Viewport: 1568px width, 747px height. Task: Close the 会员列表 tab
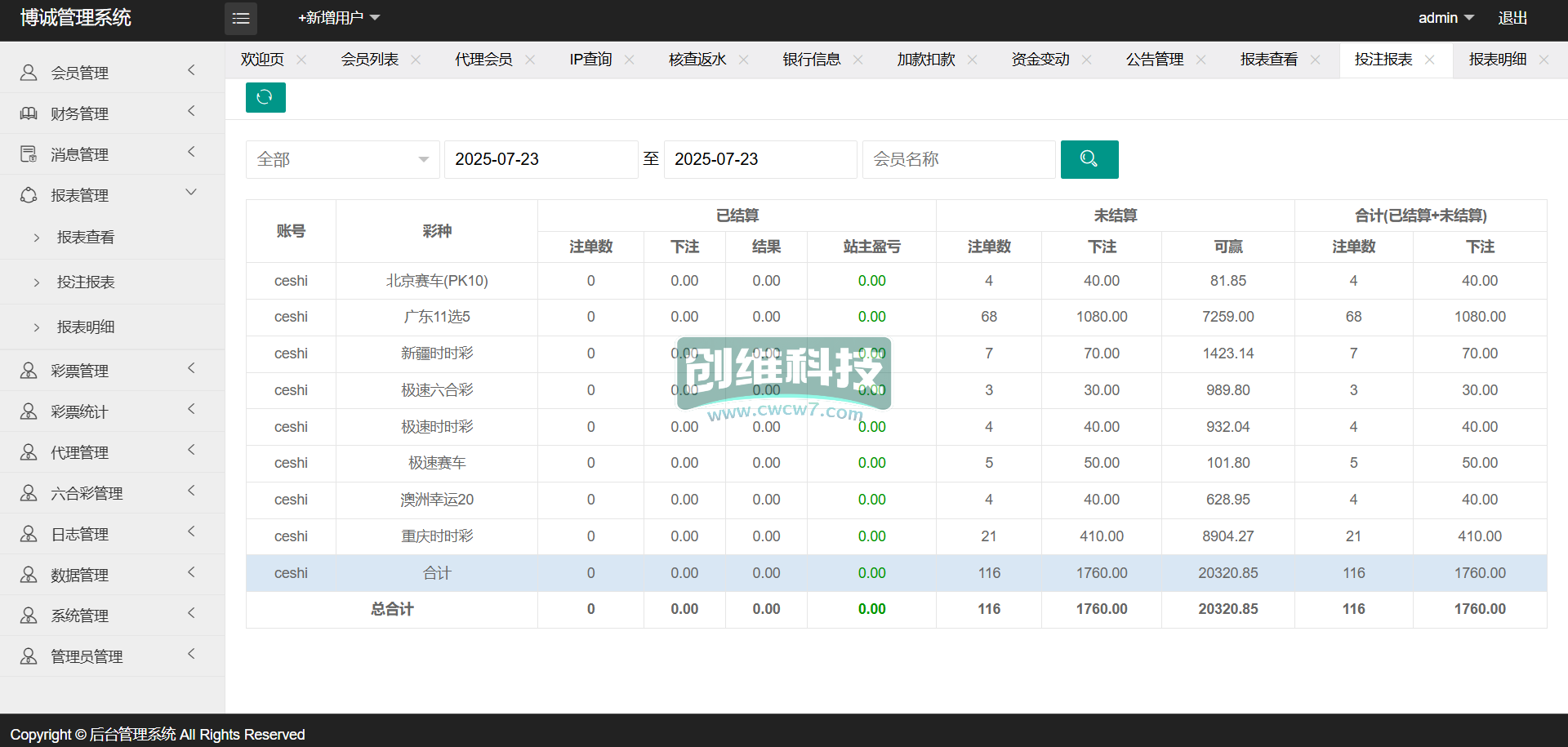(416, 60)
